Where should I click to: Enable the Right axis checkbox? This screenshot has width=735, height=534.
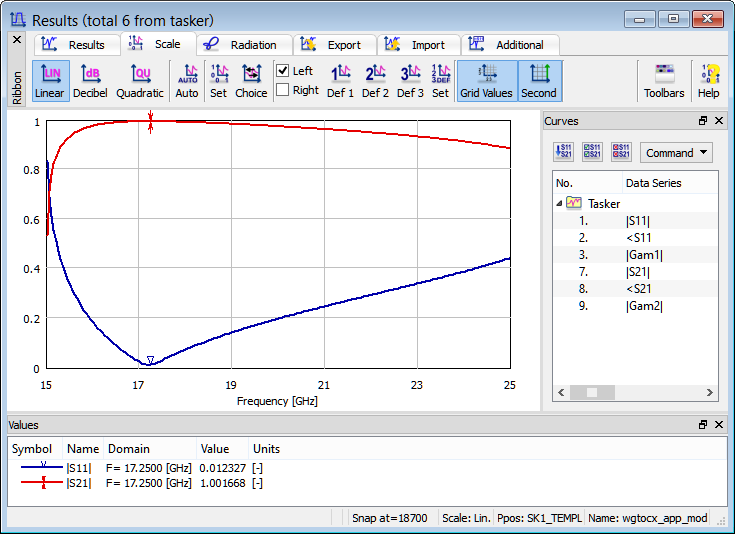click(283, 90)
